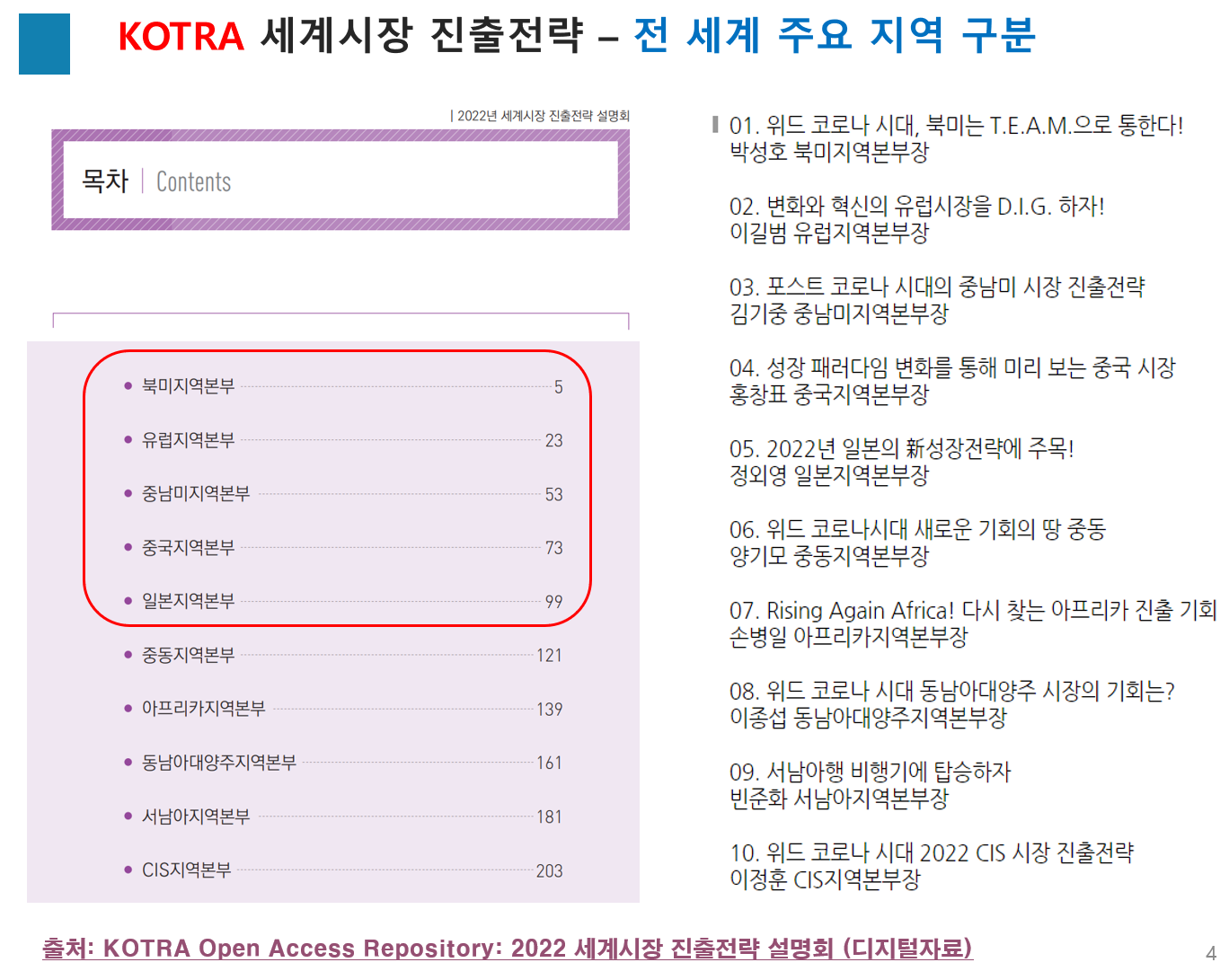Click page number 139 in contents
Screen dimensions: 1229x980
[x=550, y=710]
